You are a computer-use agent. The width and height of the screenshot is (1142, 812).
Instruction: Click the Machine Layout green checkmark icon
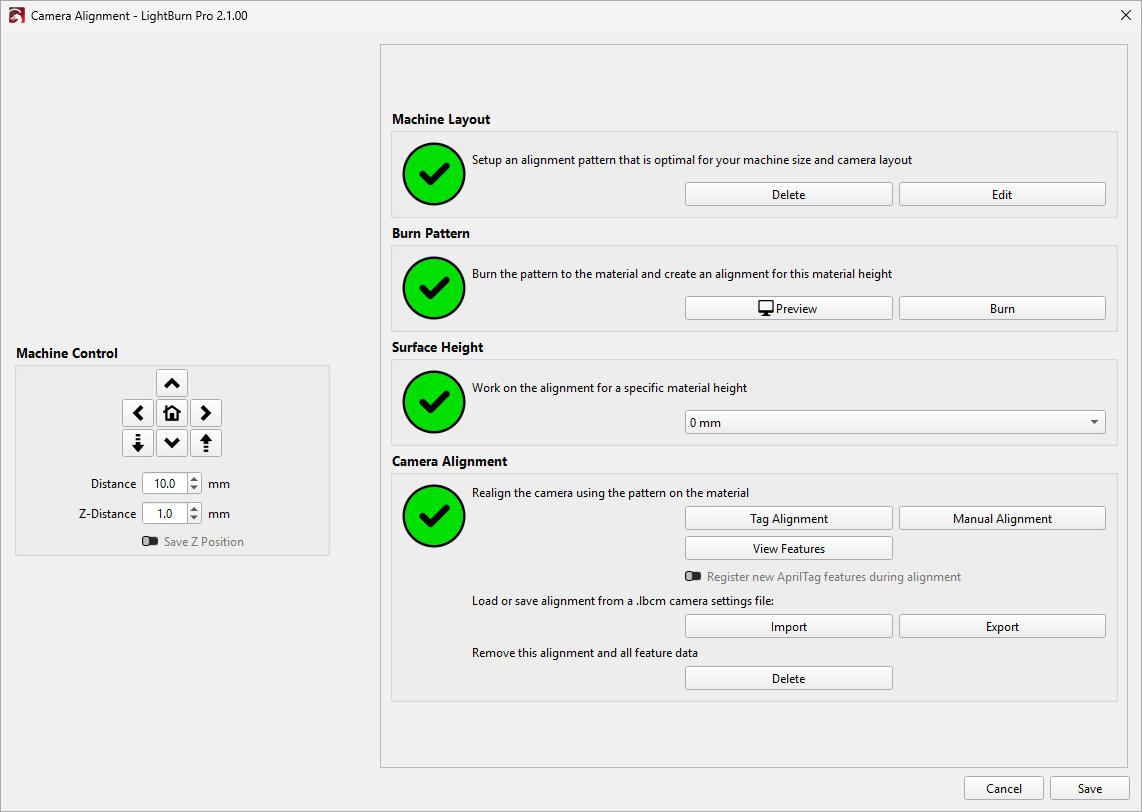tap(433, 174)
